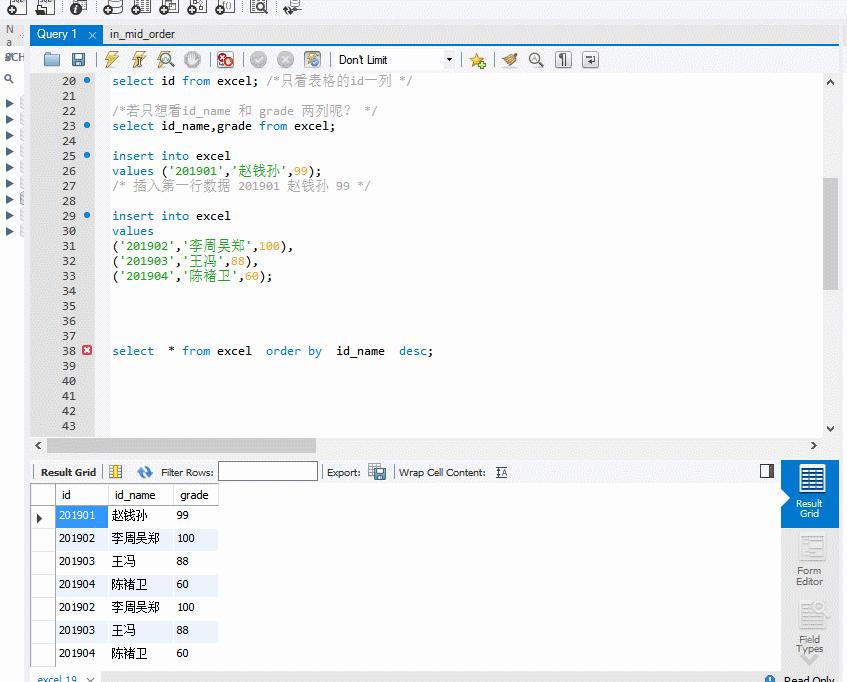Click the editor vertical scrollbar down arrow

click(x=830, y=429)
